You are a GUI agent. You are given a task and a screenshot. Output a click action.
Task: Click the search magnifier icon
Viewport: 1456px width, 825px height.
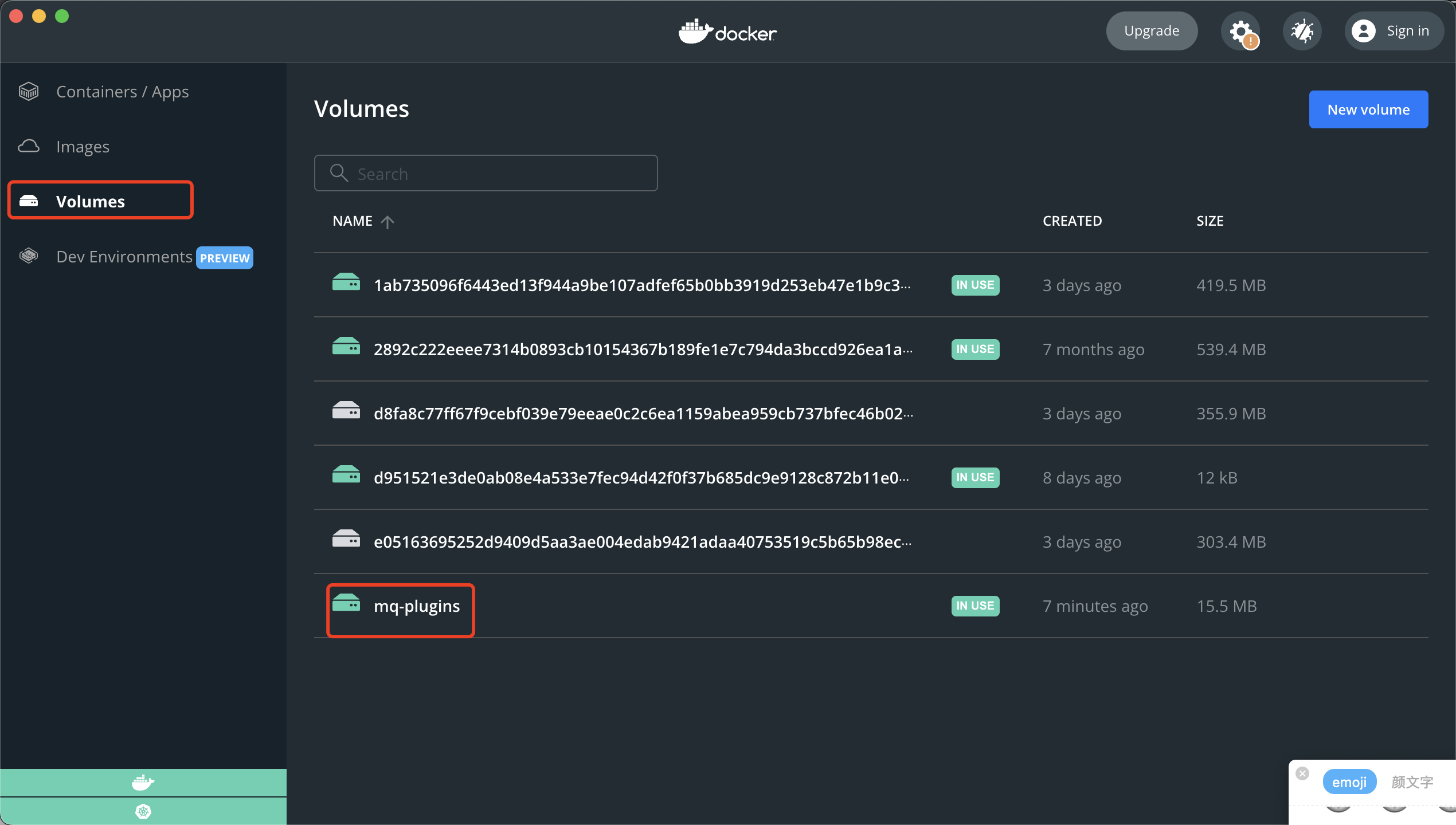point(339,173)
